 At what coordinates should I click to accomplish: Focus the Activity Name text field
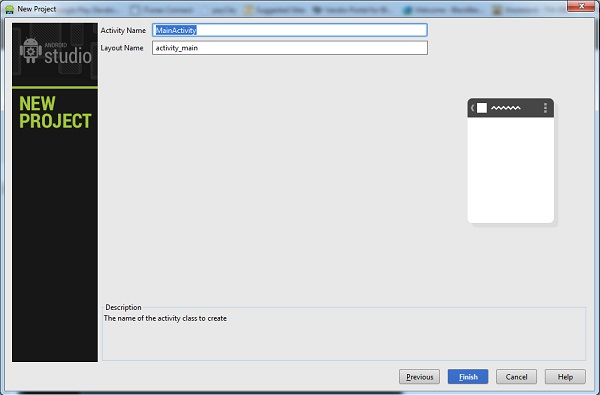click(290, 30)
